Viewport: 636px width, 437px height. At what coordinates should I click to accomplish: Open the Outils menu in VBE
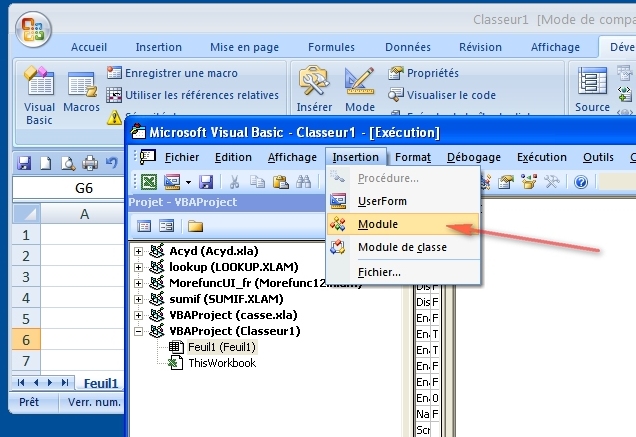(x=598, y=157)
